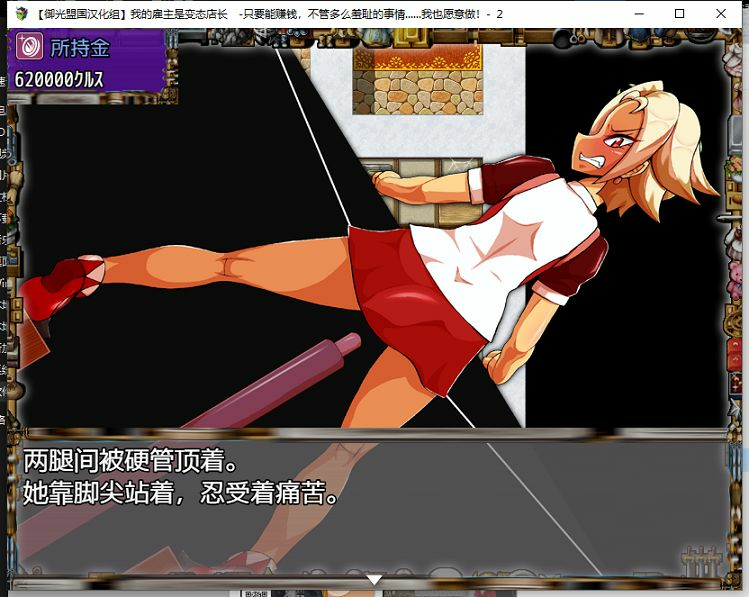
Task: Maximize the game window
Action: pos(680,14)
